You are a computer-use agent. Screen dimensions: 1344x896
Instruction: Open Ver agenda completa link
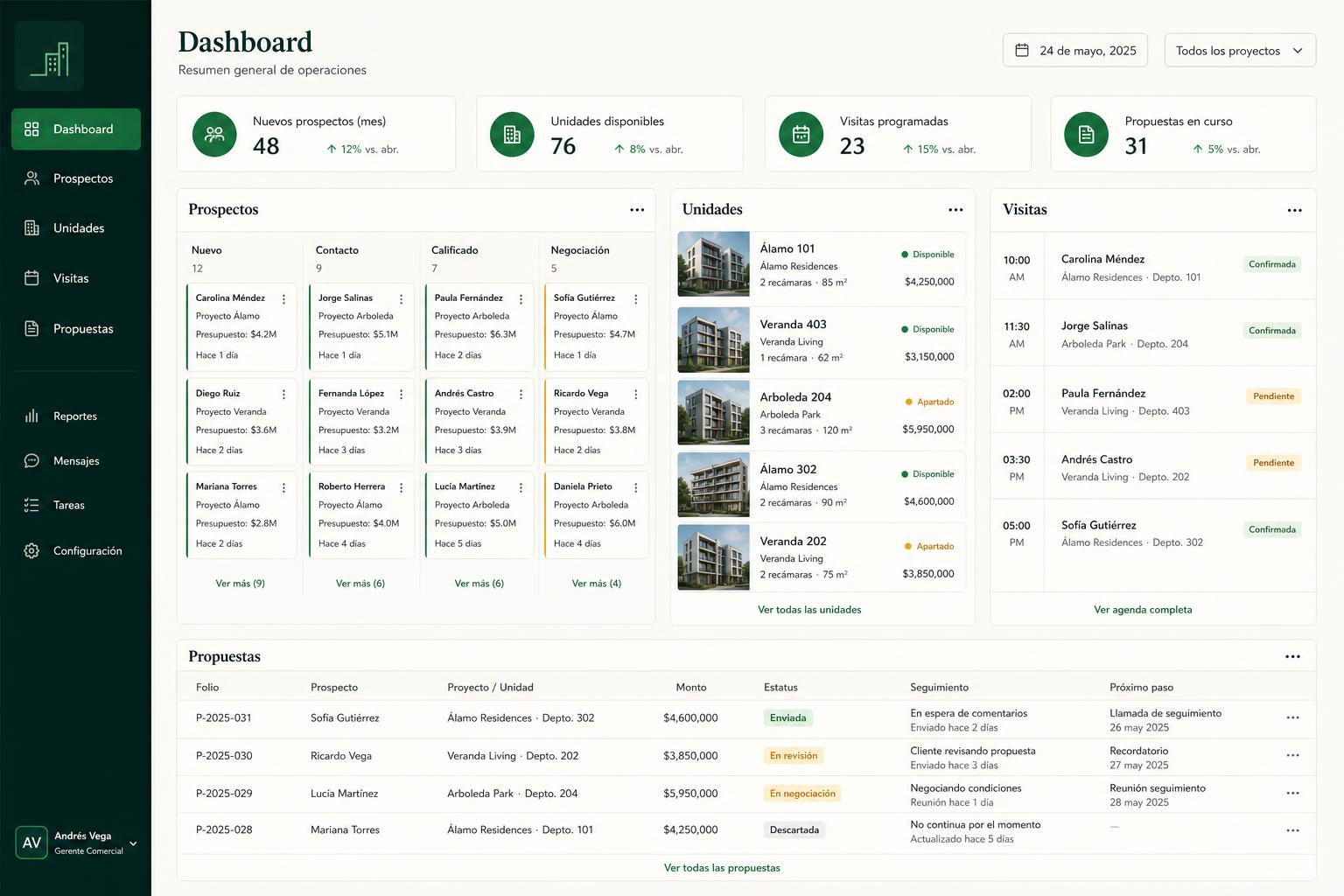click(1143, 610)
